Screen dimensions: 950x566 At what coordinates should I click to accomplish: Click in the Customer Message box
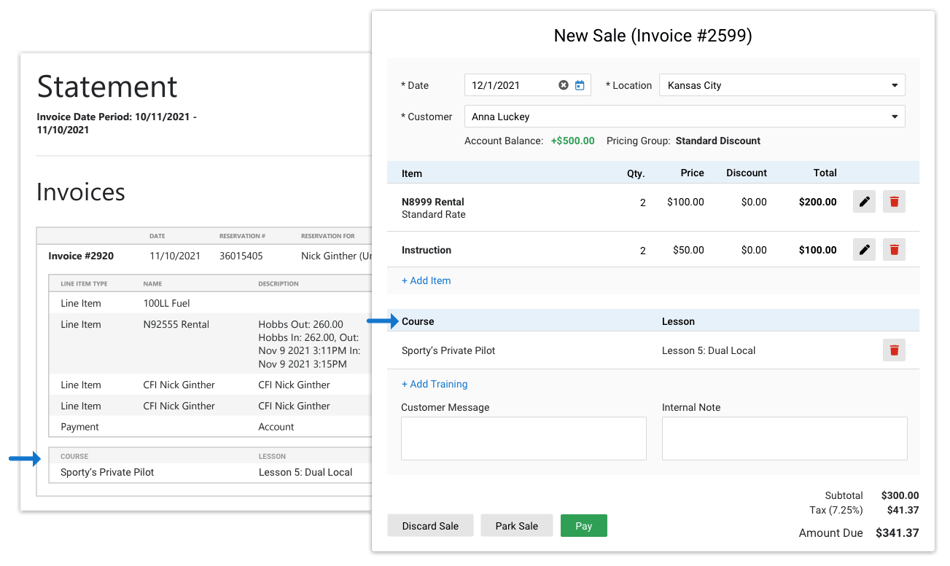click(523, 438)
